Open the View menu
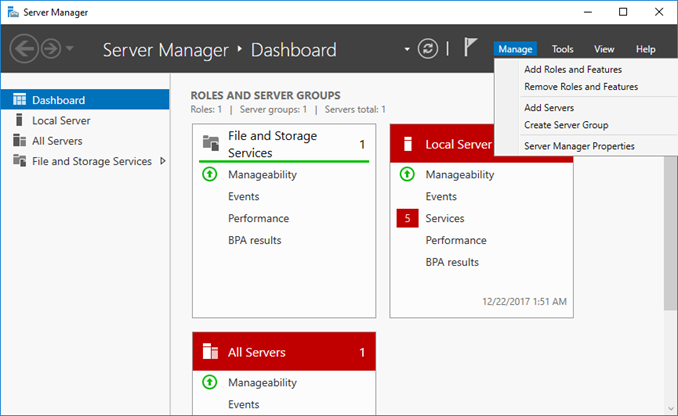 pyautogui.click(x=604, y=49)
